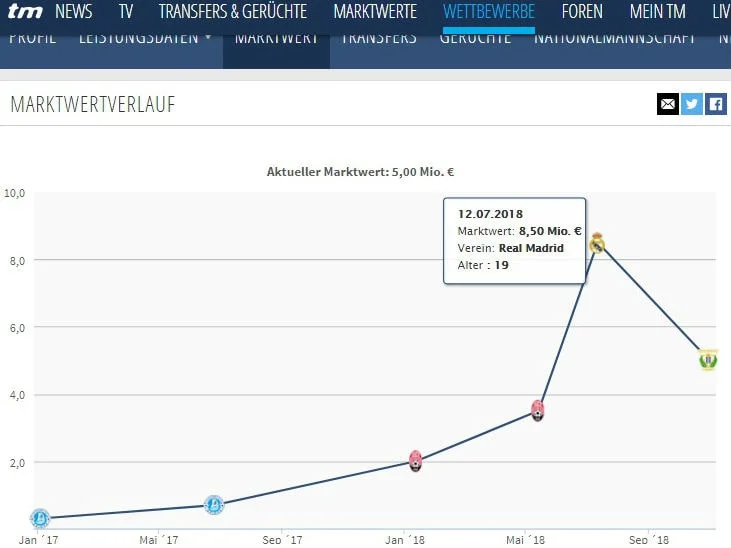Switch to the Profil tab
731x548 pixels.
(x=32, y=38)
